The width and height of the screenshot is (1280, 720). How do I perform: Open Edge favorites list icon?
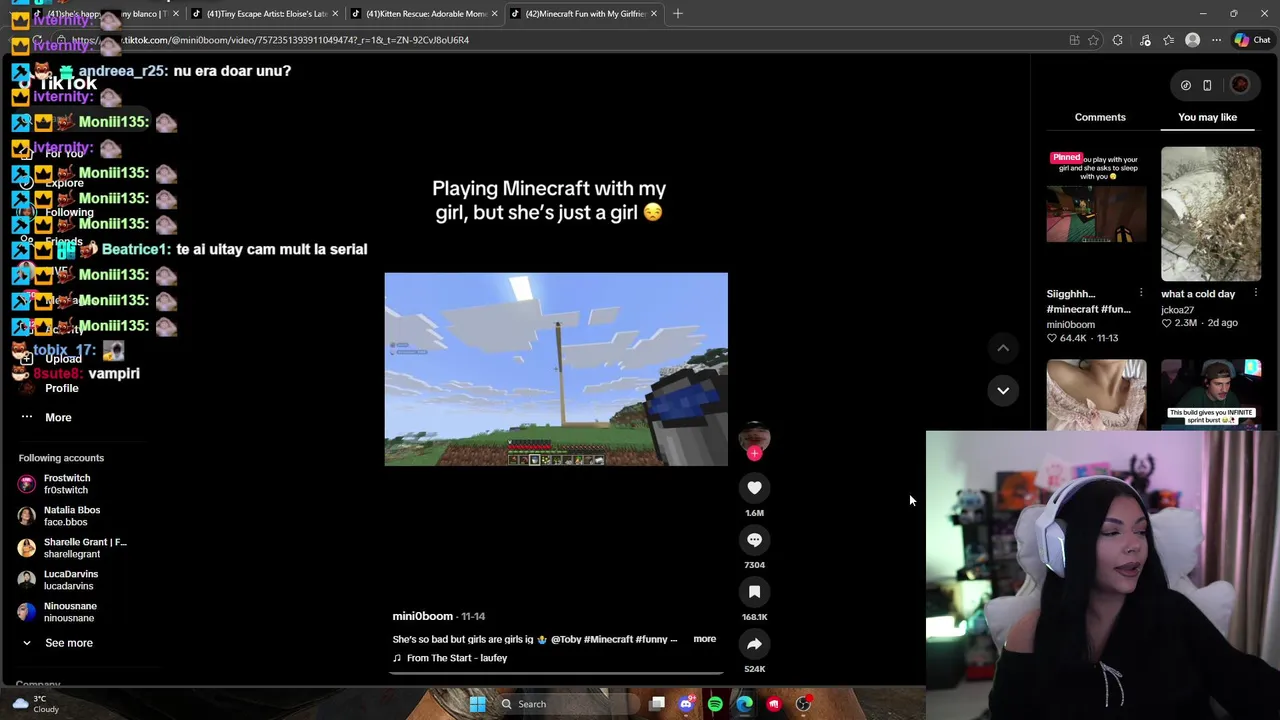pos(1168,40)
